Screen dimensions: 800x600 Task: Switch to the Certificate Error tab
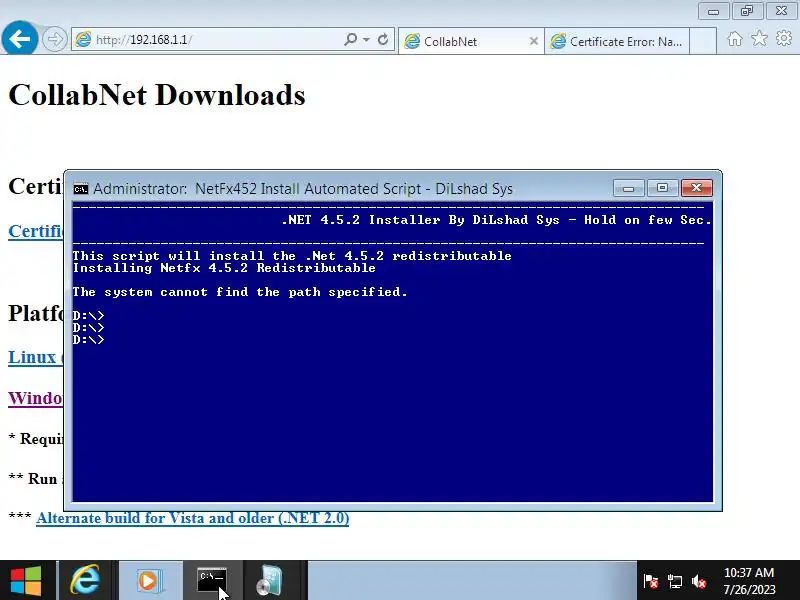[617, 41]
